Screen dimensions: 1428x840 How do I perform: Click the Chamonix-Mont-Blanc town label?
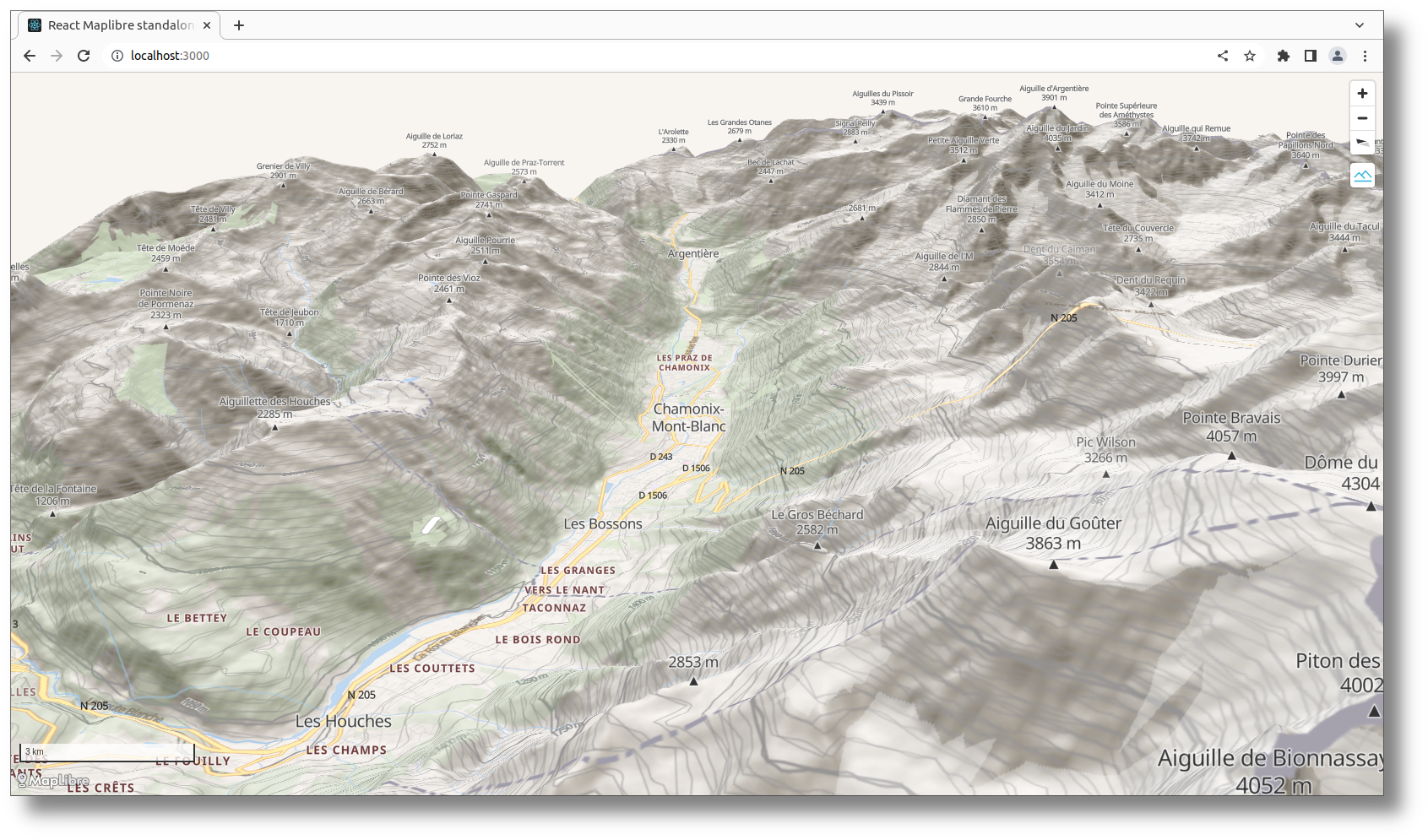(689, 418)
